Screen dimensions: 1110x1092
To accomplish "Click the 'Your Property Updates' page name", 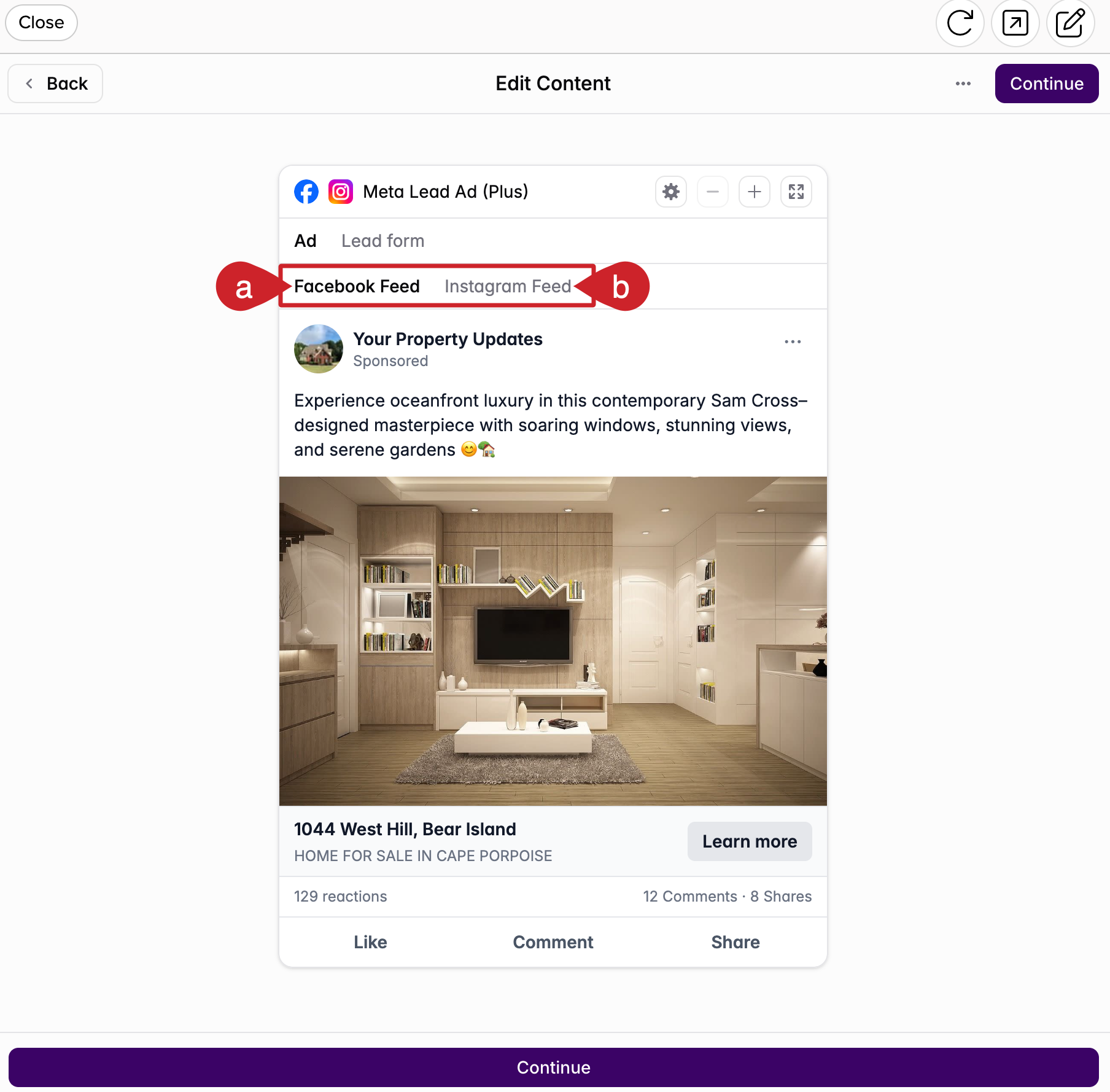I will (448, 339).
